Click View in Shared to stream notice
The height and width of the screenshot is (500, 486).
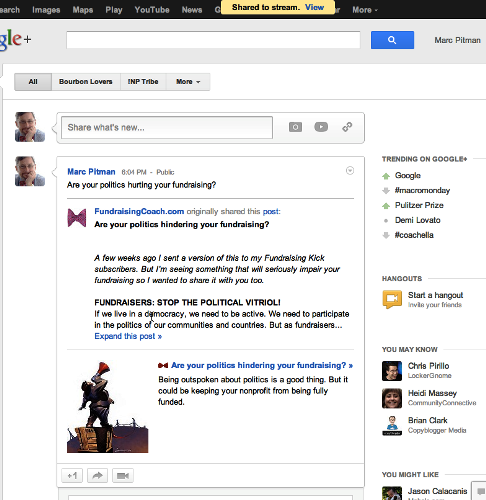coord(314,7)
